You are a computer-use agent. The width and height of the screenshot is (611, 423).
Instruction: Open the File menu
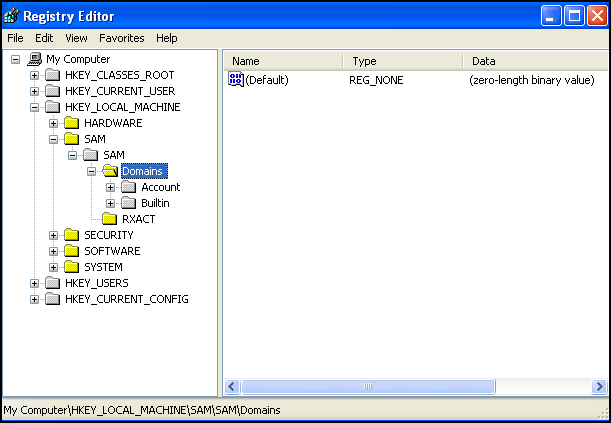click(x=15, y=38)
